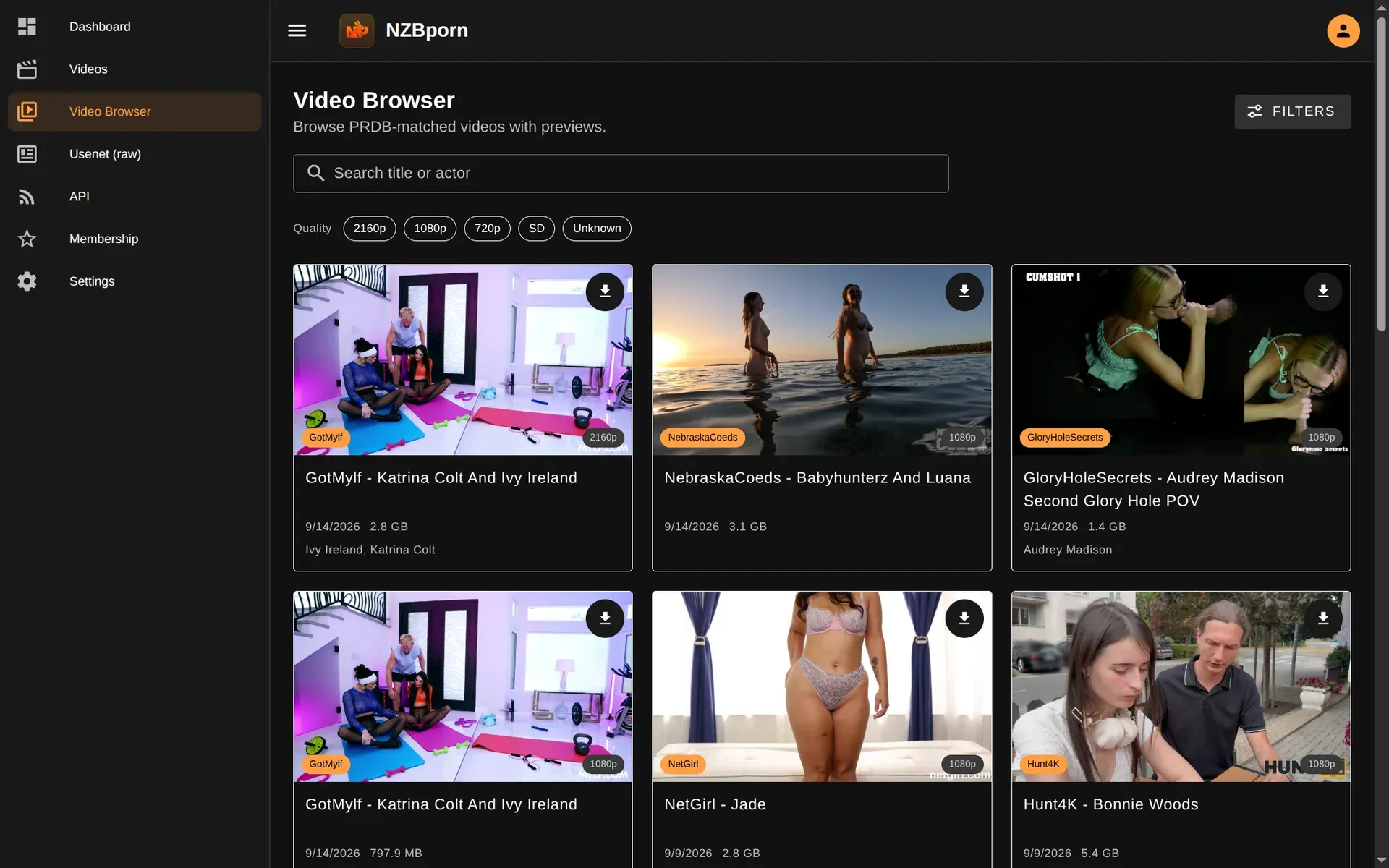Click the Settings gear icon
Viewport: 1389px width, 868px height.
point(27,281)
